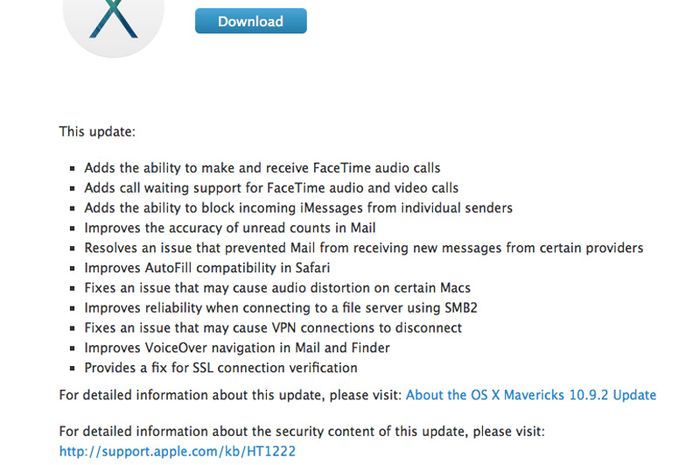Image resolution: width=700 pixels, height=465 pixels.
Task: Click the OS X Mavericks logo icon
Action: [x=113, y=27]
